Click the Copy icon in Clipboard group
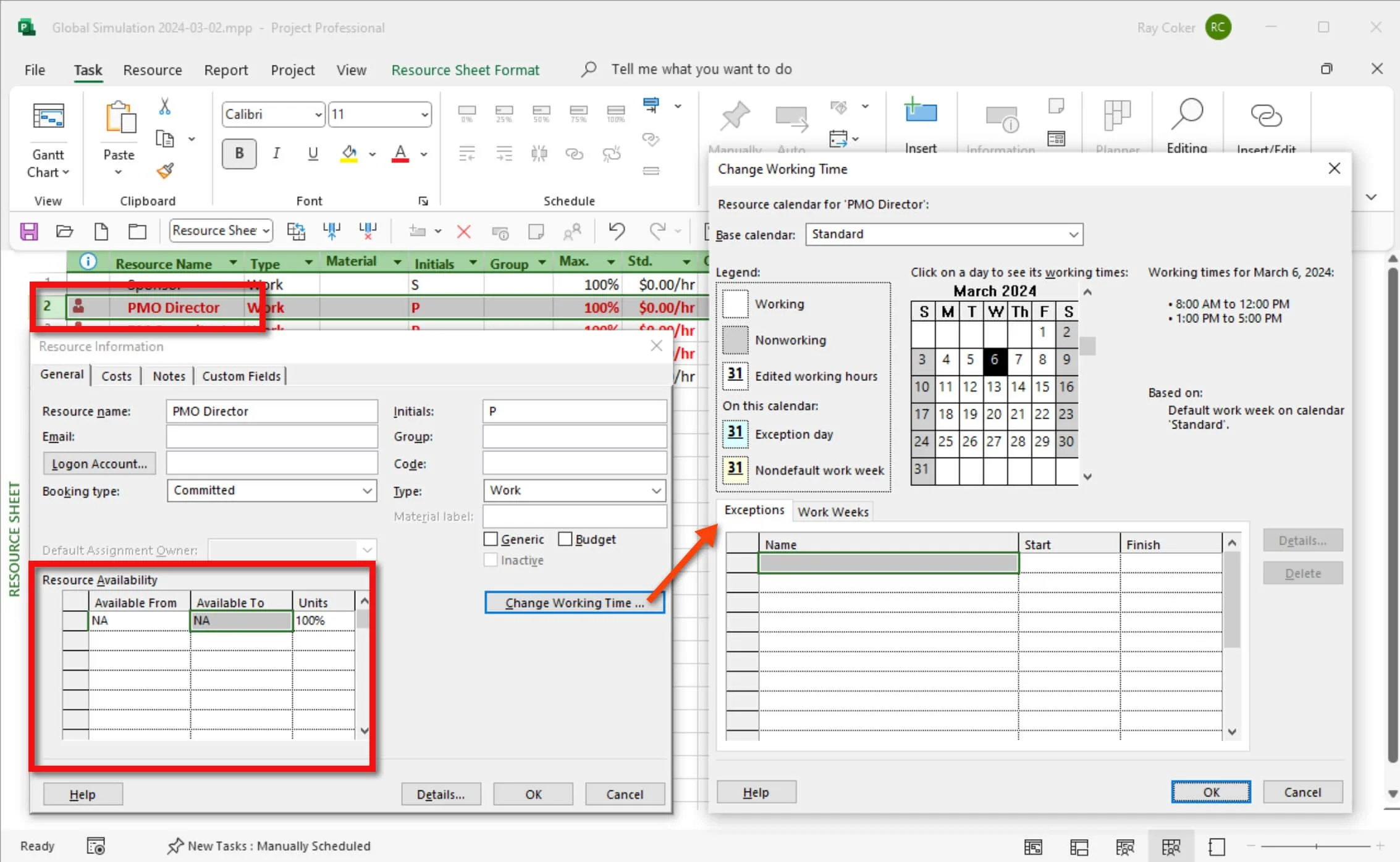The image size is (1400, 862). pyautogui.click(x=165, y=139)
